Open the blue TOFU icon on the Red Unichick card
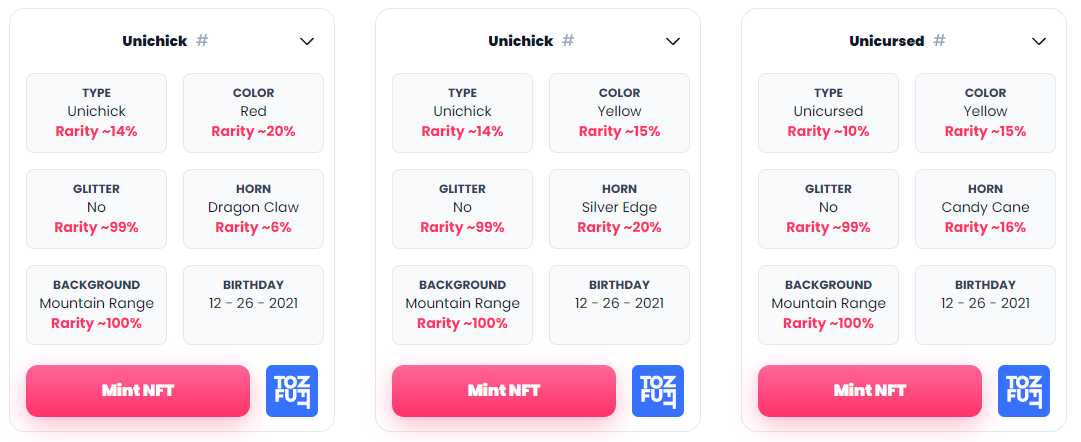 pos(292,391)
